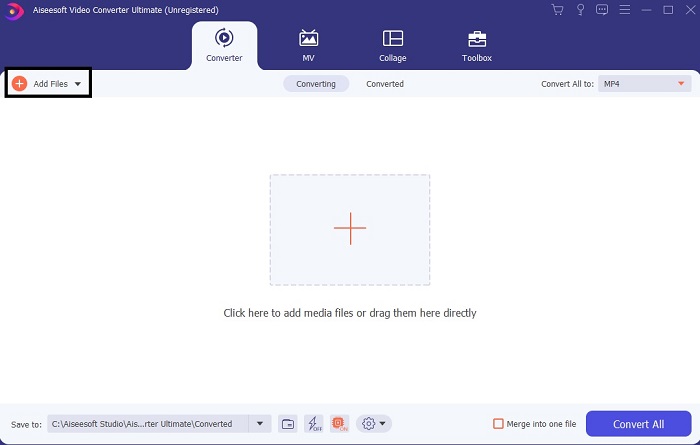Click the red plus Add Files icon

tap(19, 84)
